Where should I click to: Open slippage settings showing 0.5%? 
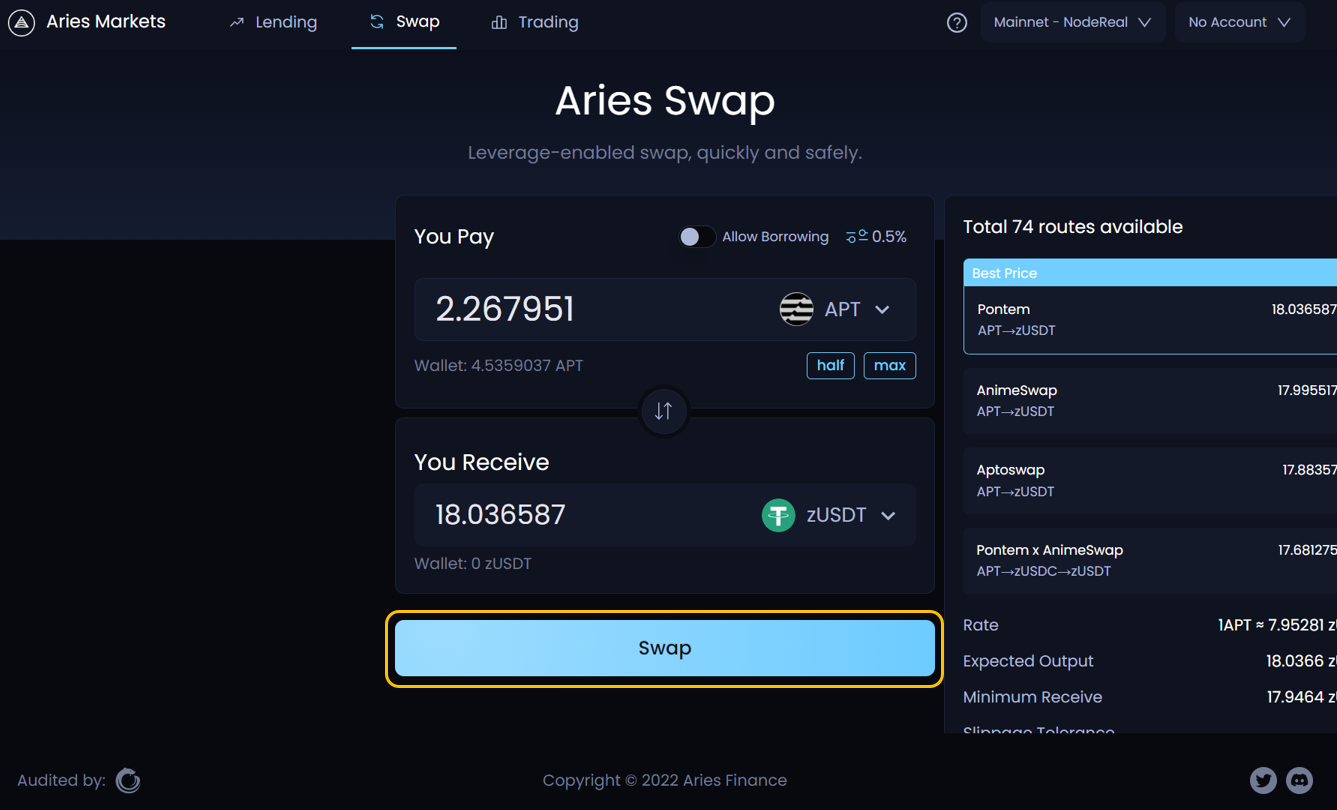coord(876,237)
